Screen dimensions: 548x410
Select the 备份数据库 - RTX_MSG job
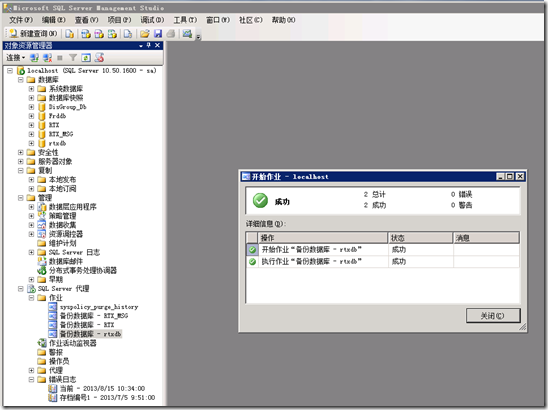(x=94, y=316)
